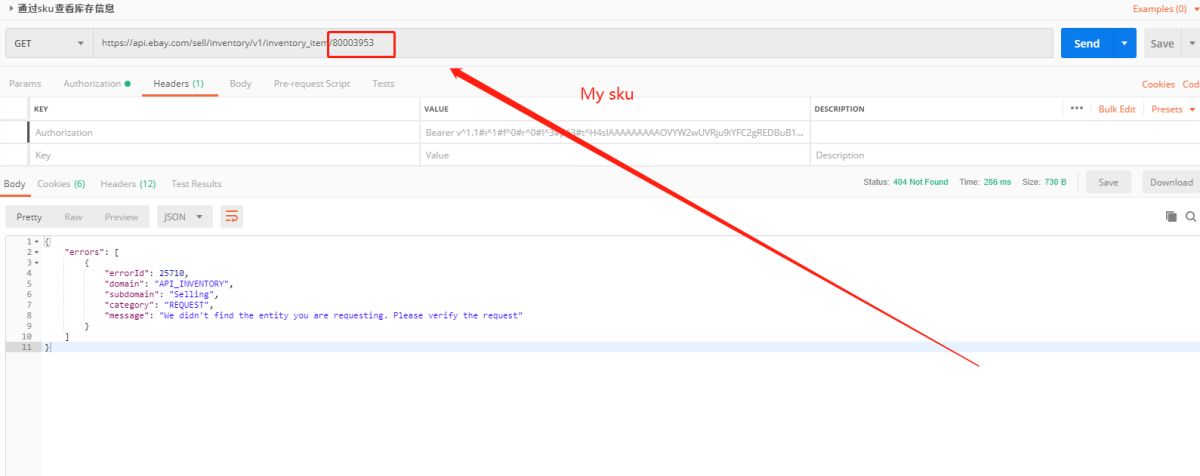This screenshot has width=1200, height=476.
Task: Open the Bulk Edit link
Action: pos(1117,109)
